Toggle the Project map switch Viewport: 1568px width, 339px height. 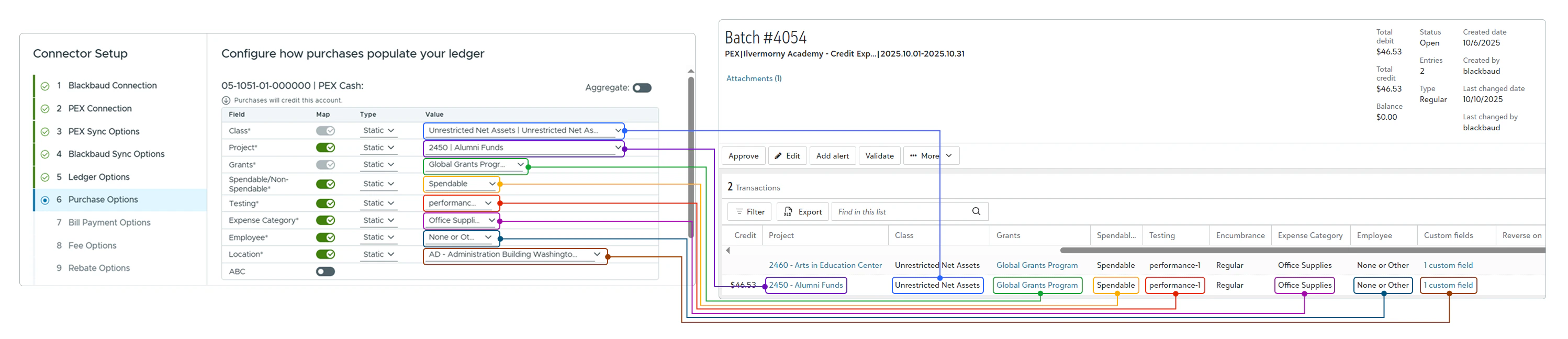(325, 148)
